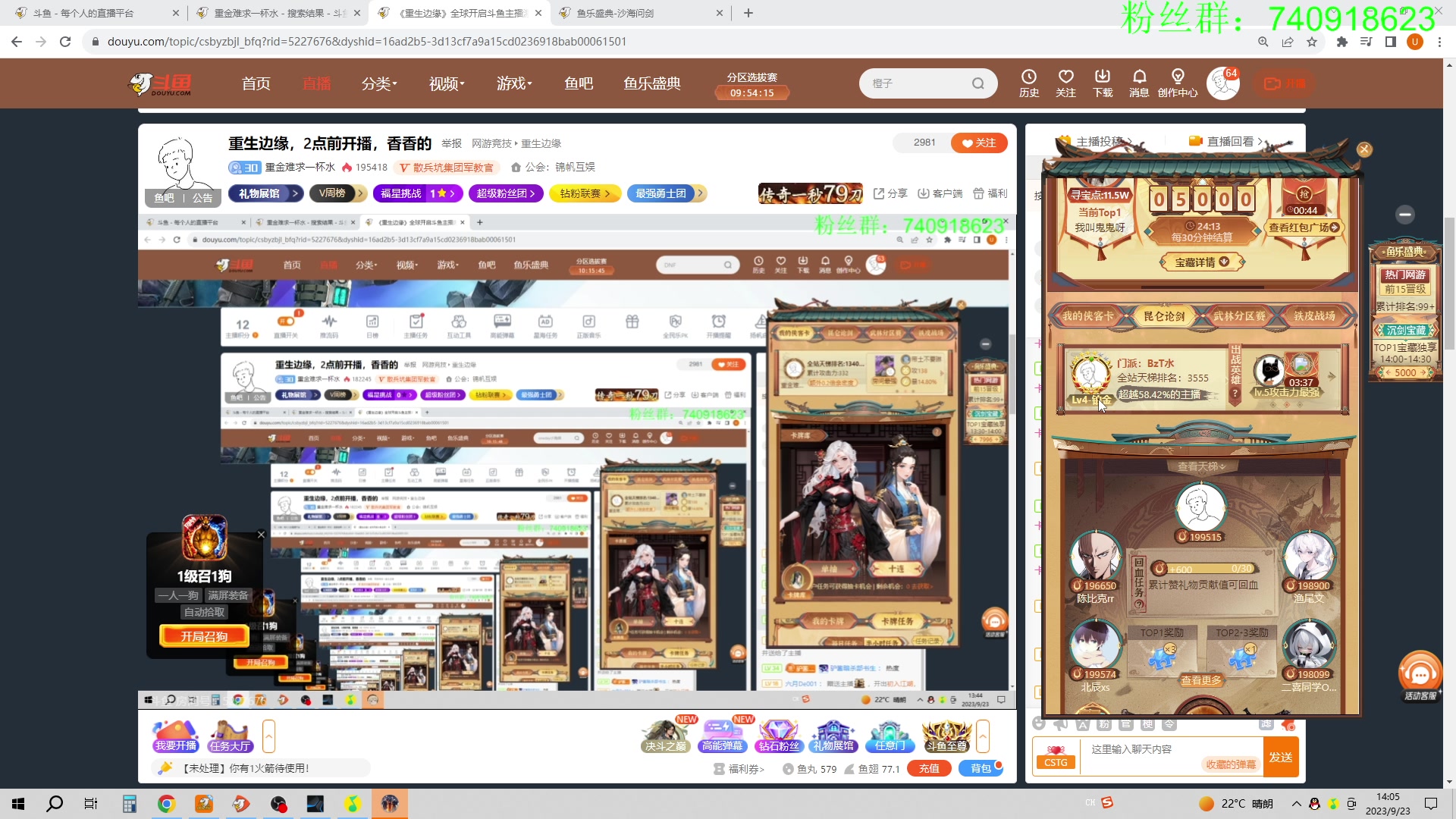The width and height of the screenshot is (1456, 819).
Task: Go to 首页 in navigation bar
Action: [256, 83]
